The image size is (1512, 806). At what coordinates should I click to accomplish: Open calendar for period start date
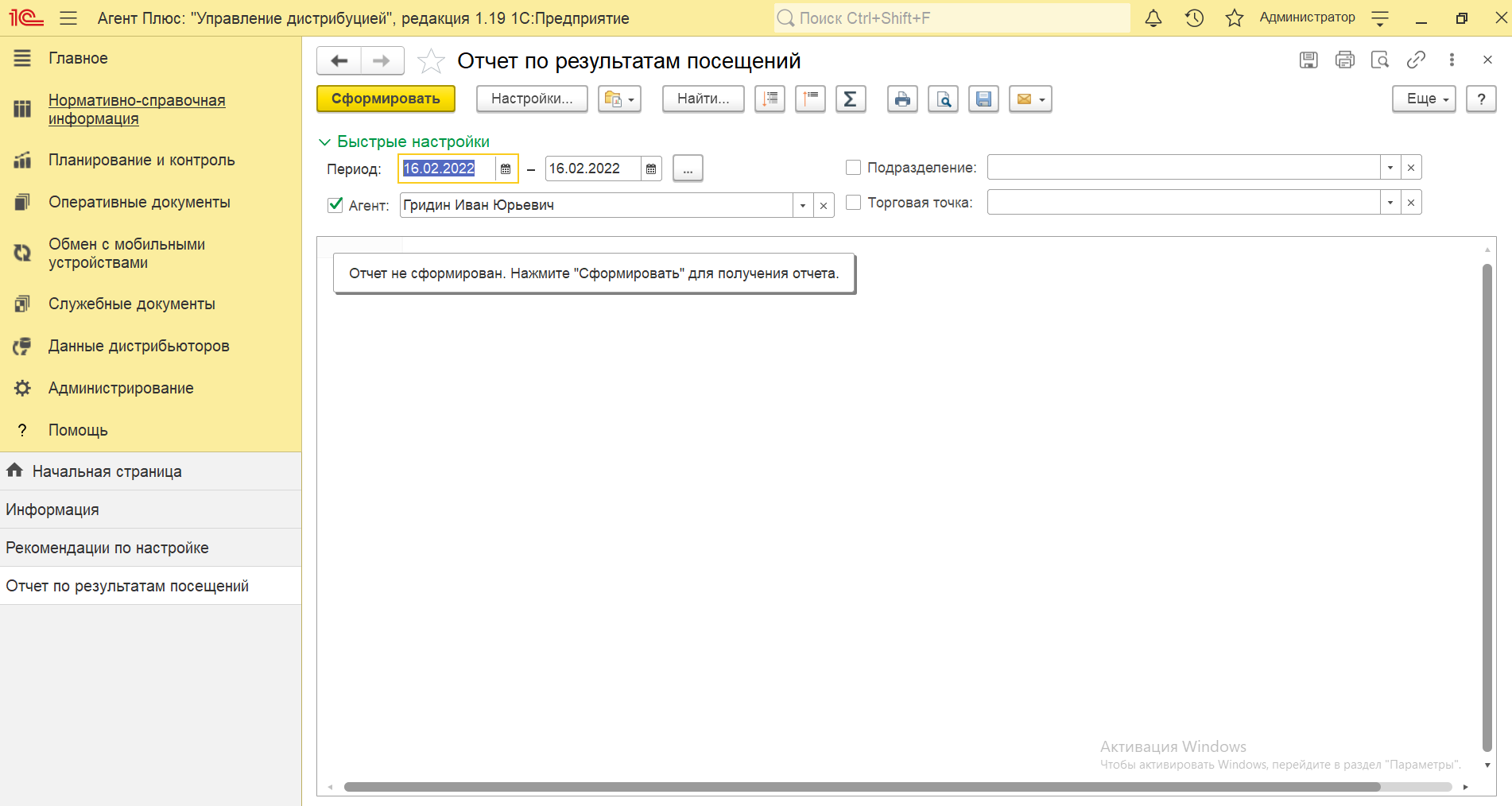[x=506, y=169]
